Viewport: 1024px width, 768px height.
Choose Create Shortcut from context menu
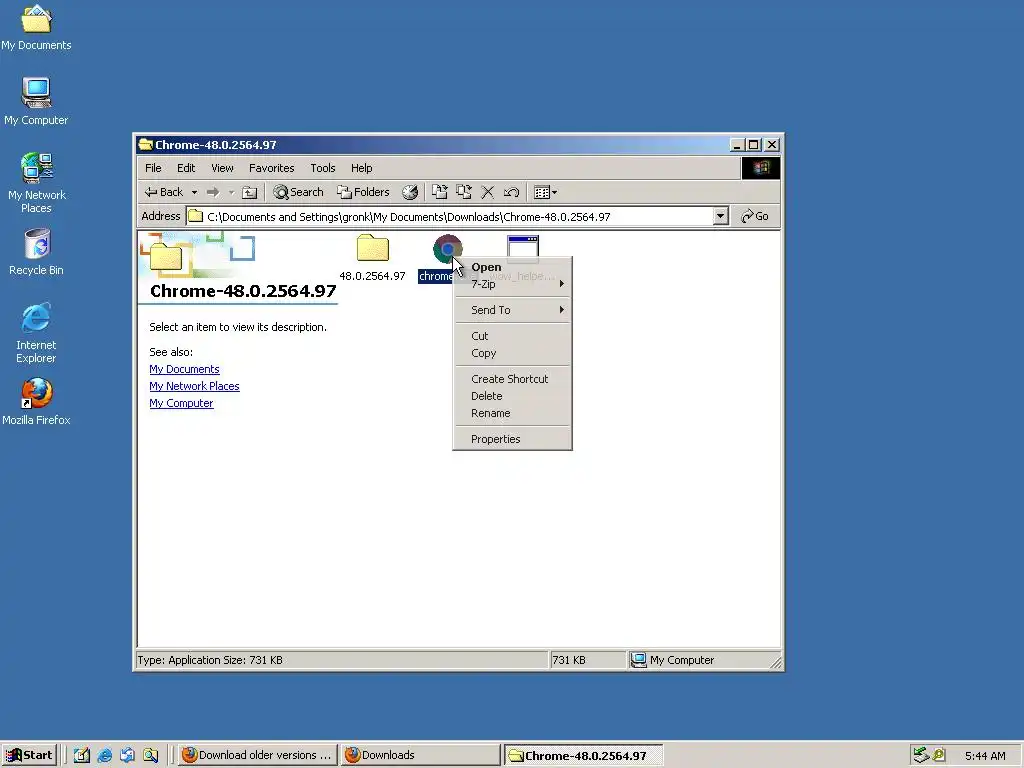(512, 379)
